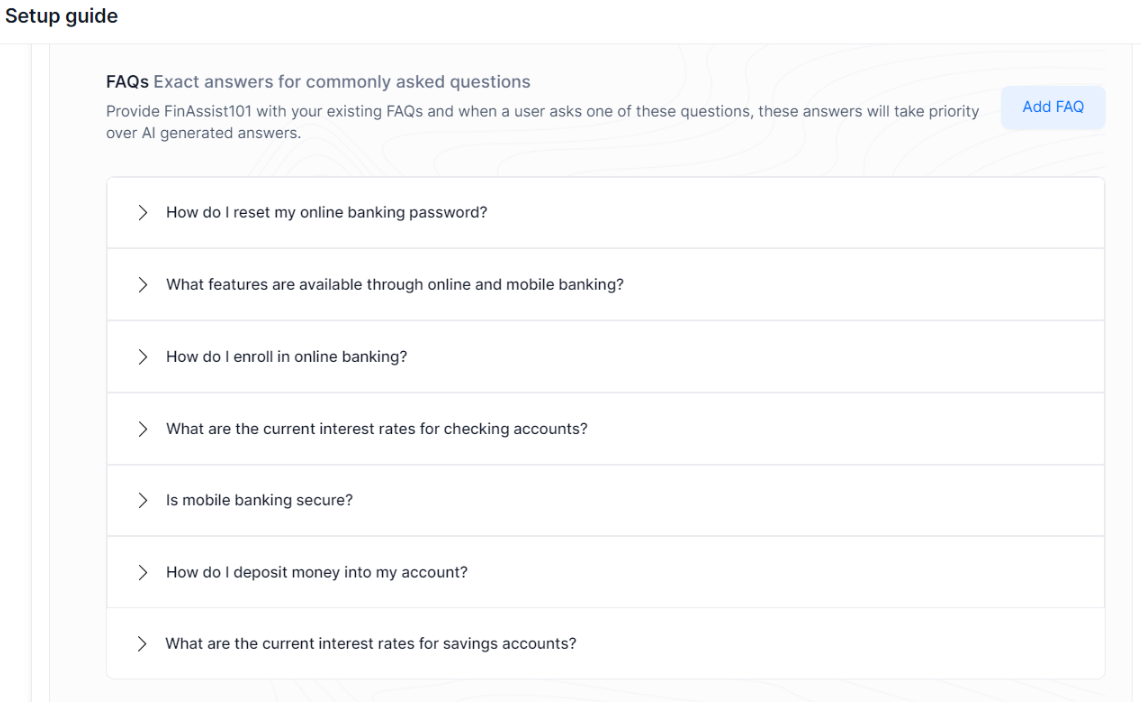Expand chevron for checking accounts interest rates
1141x702 pixels.
click(x=143, y=428)
